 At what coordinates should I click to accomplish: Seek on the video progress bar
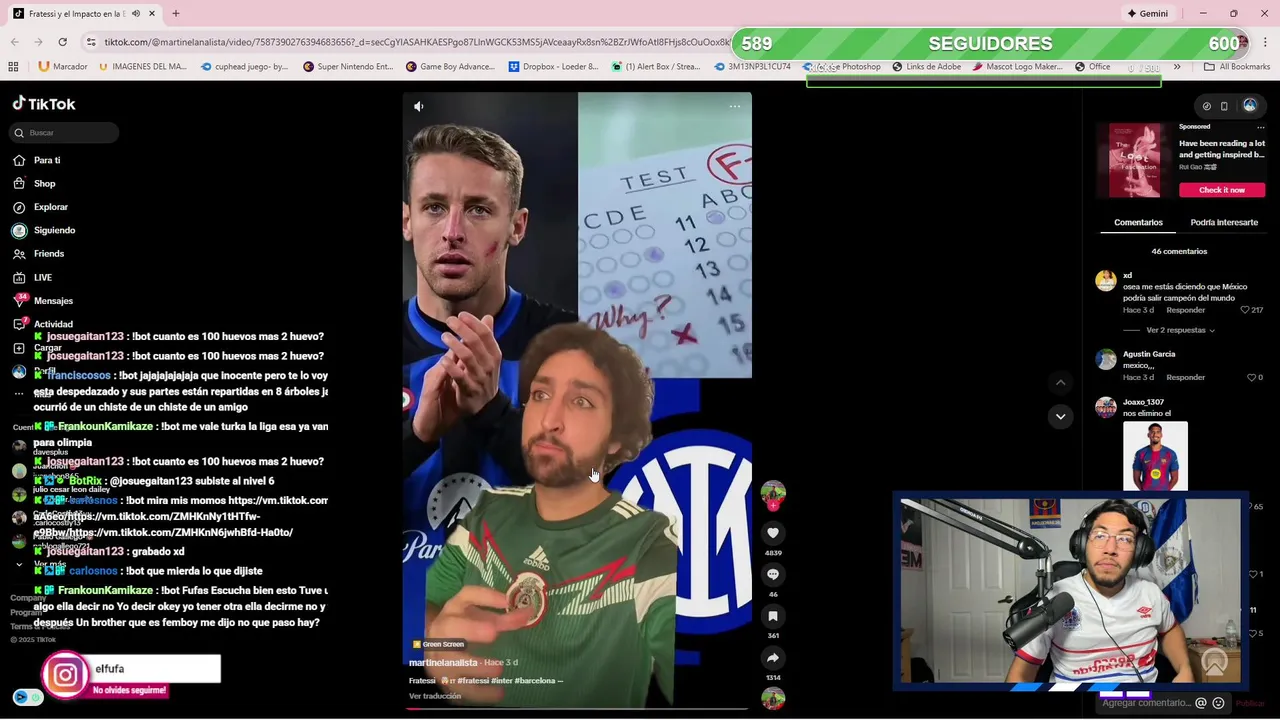click(577, 708)
